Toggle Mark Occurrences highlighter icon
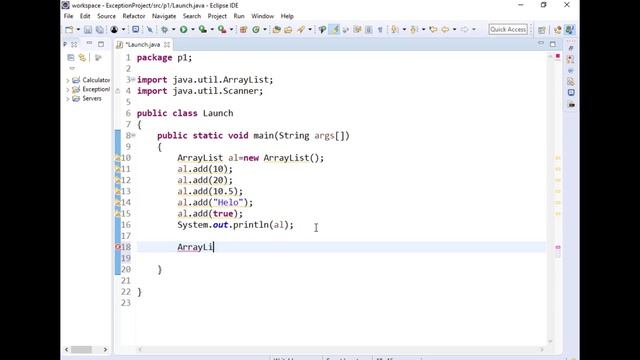The height and width of the screenshot is (360, 640). click(334, 29)
